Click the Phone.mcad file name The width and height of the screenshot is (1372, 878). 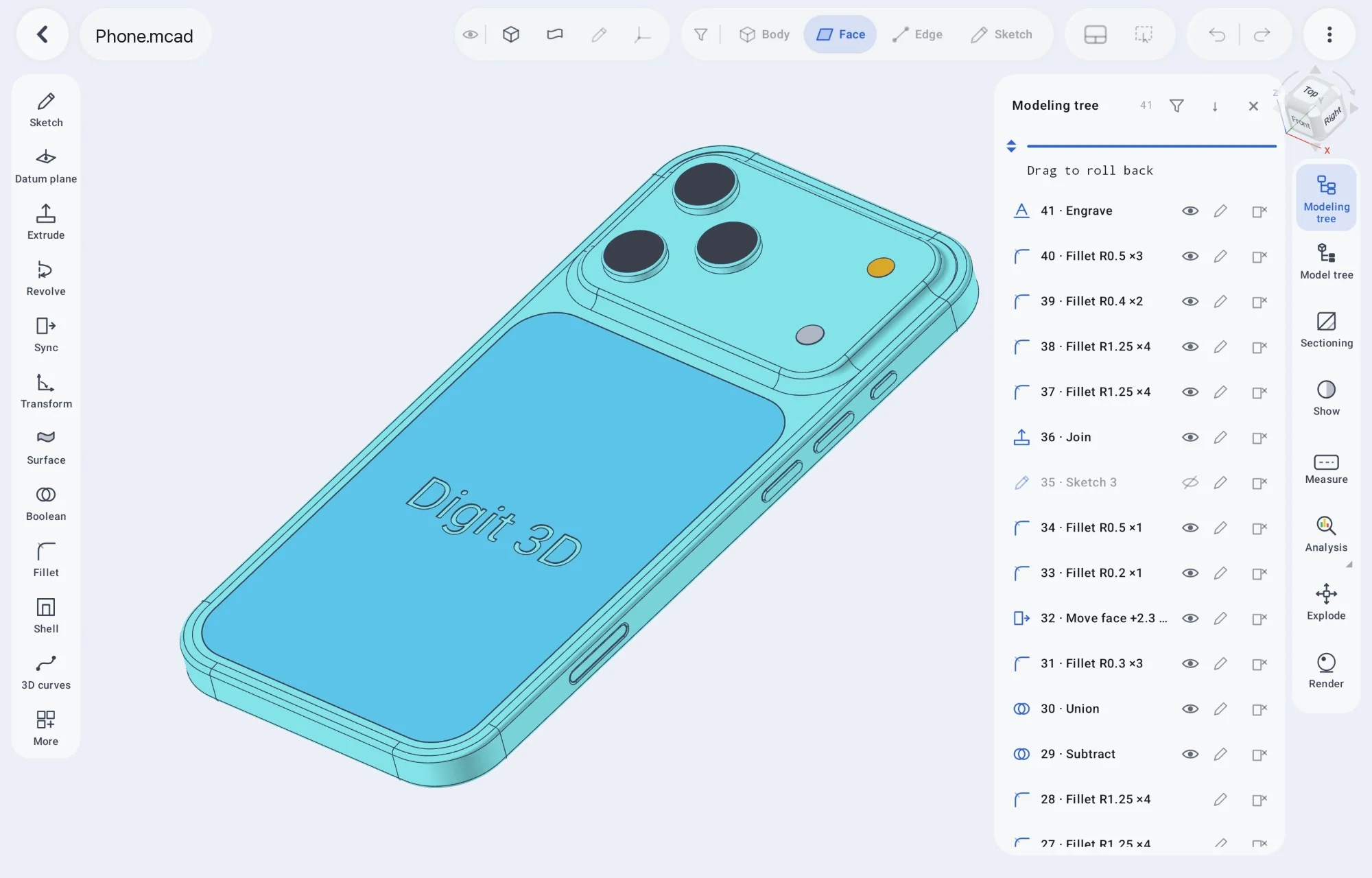point(144,36)
